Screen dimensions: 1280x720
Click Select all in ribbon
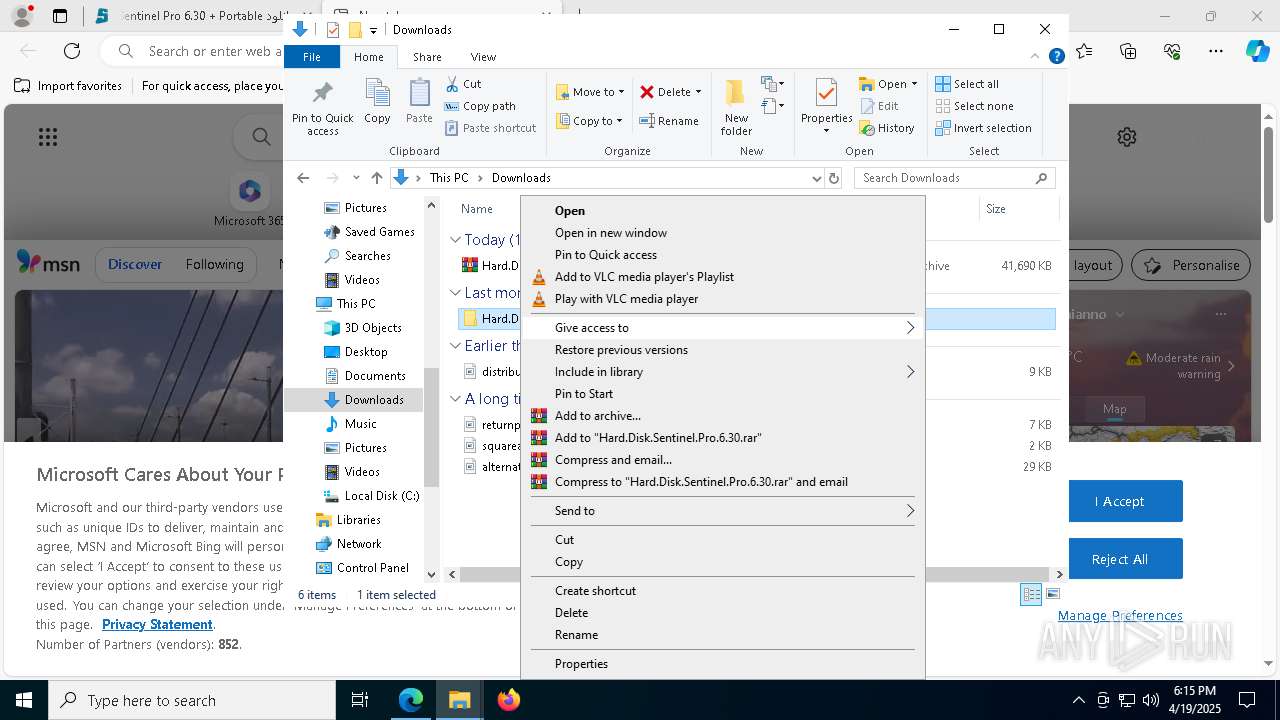[967, 84]
